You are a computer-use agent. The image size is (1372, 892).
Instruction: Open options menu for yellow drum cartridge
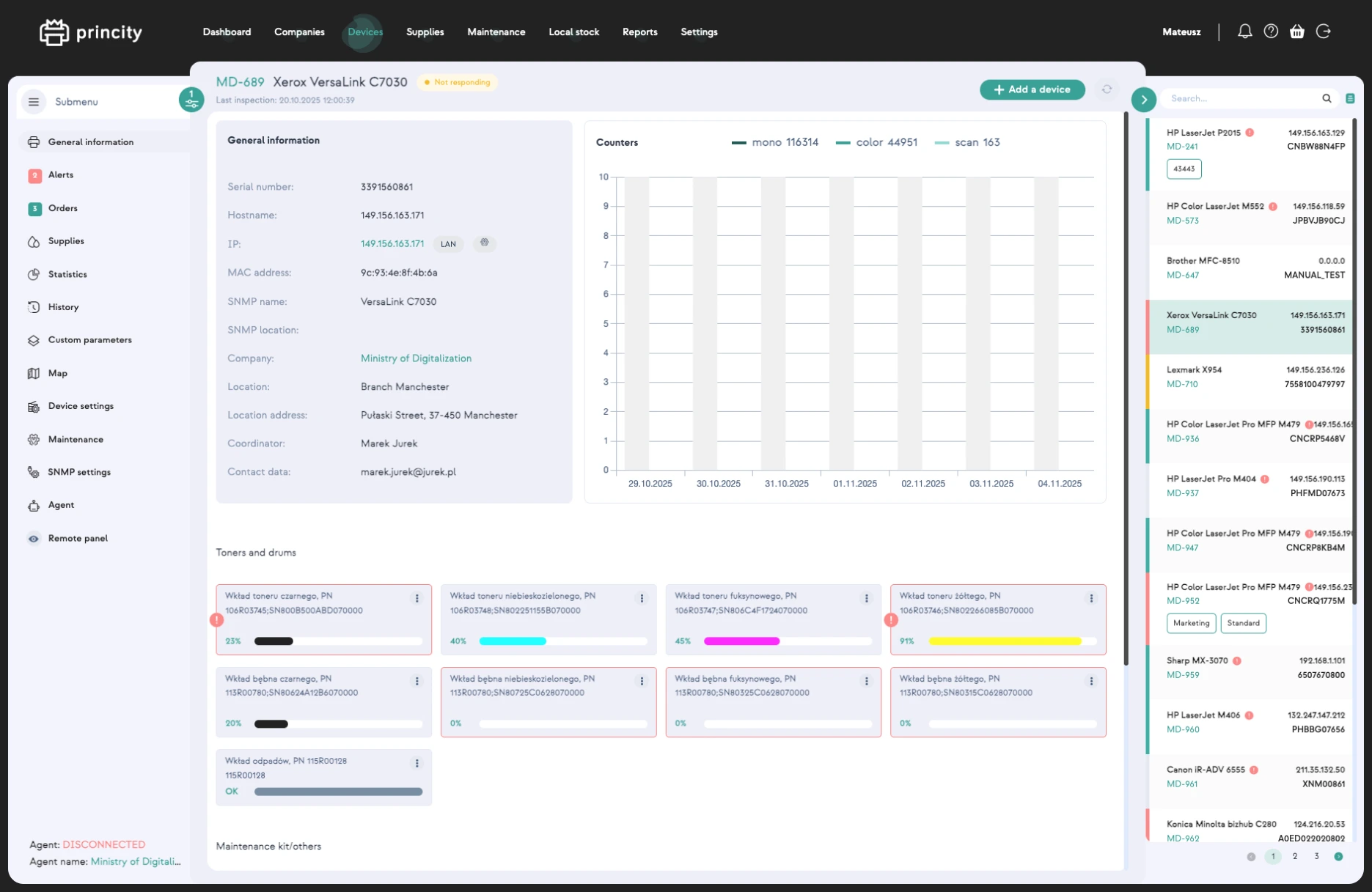click(x=1091, y=681)
